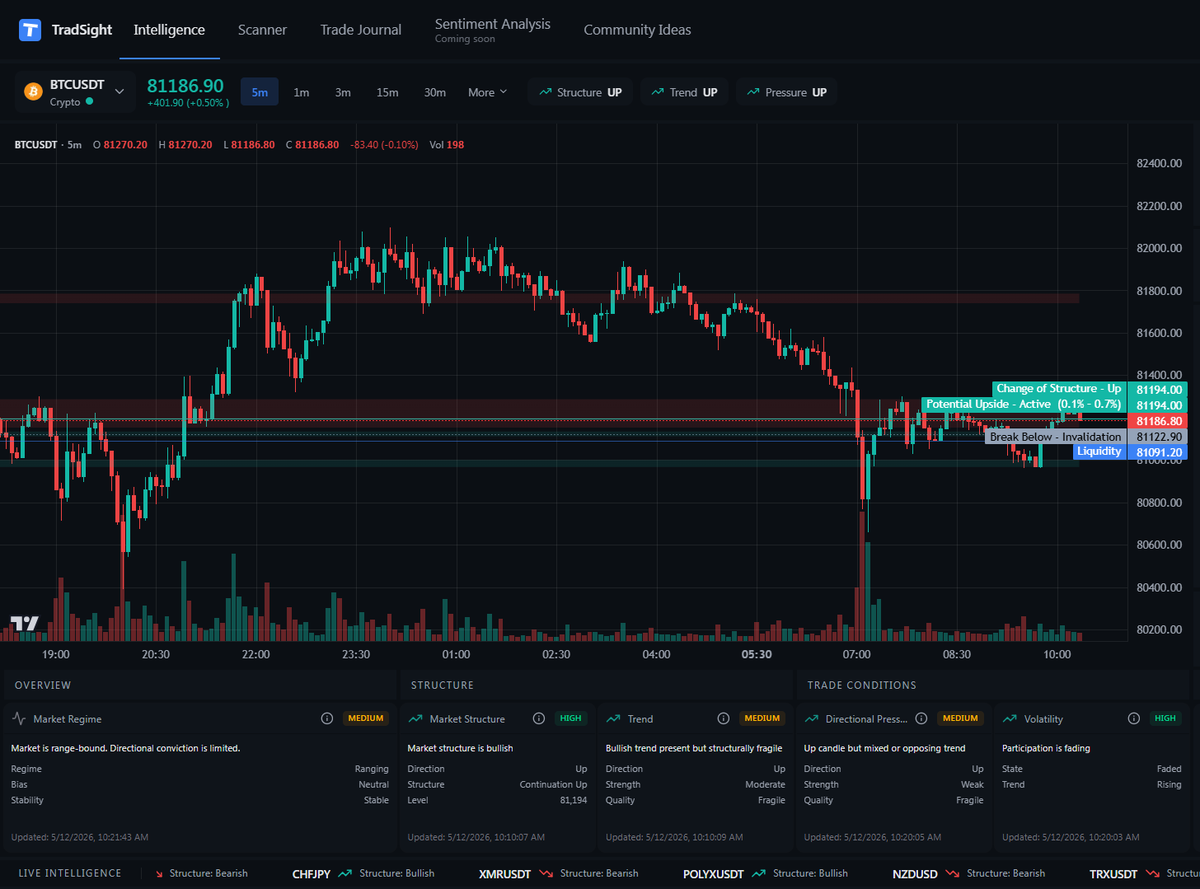
Task: Select the 3m timeframe
Action: pos(343,92)
